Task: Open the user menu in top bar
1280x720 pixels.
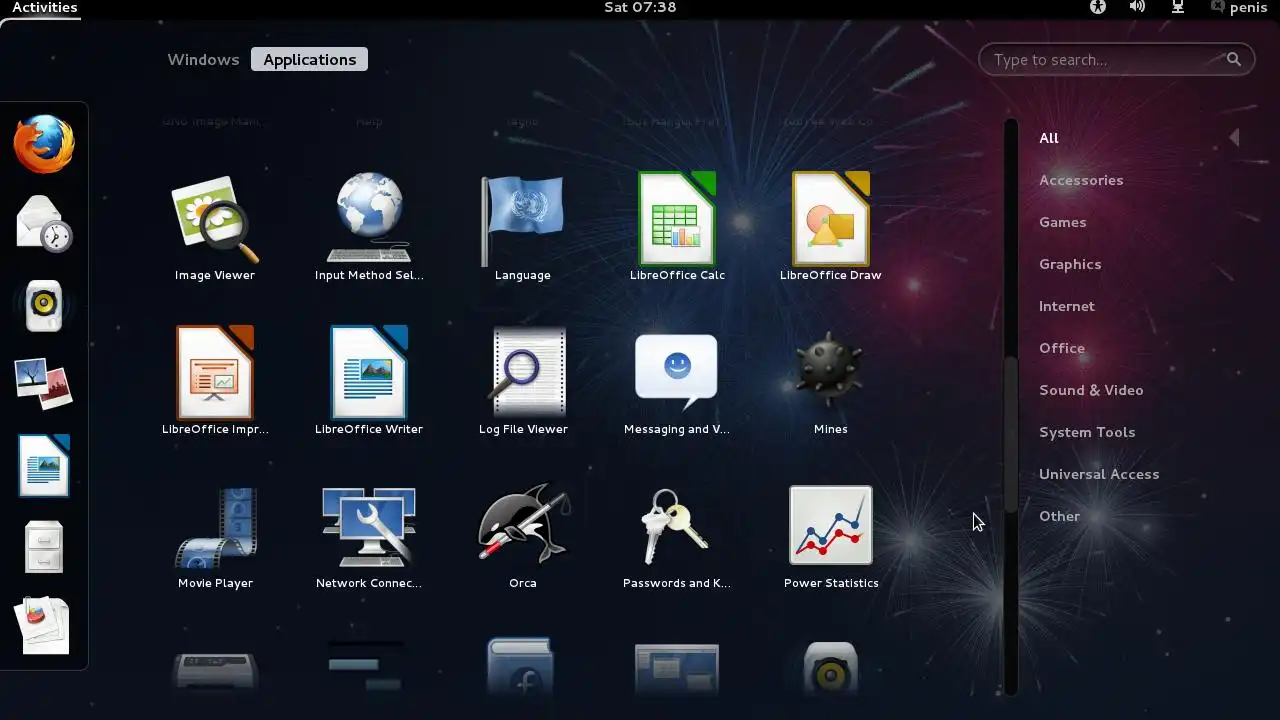Action: (x=1239, y=7)
